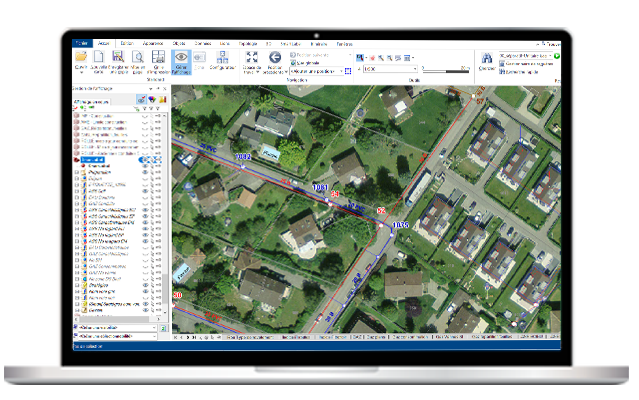Click the full extent four-arrows icon

(251, 57)
